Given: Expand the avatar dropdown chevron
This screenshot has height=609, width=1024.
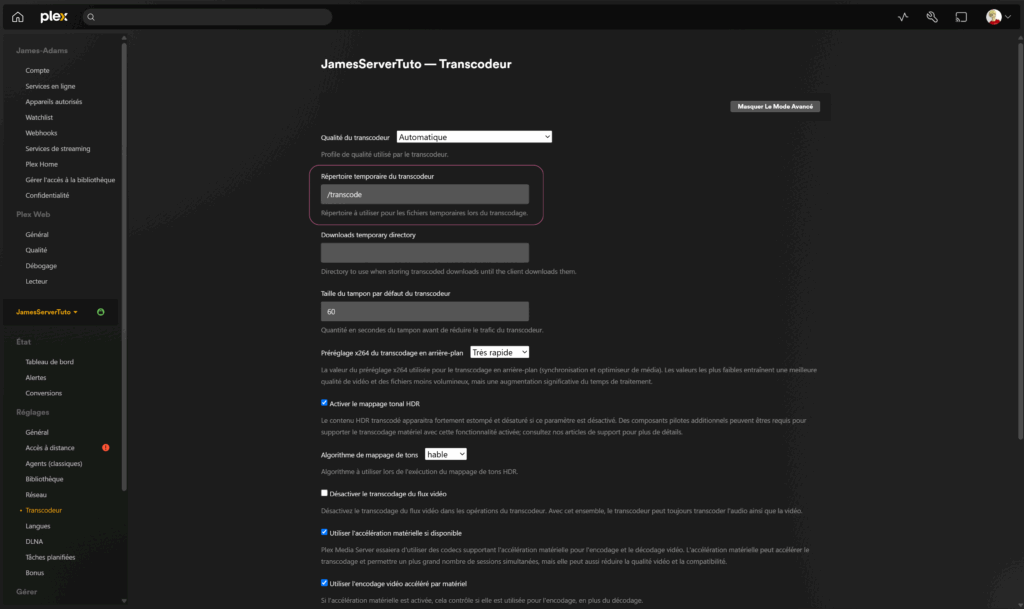Looking at the screenshot, I should [x=1008, y=17].
